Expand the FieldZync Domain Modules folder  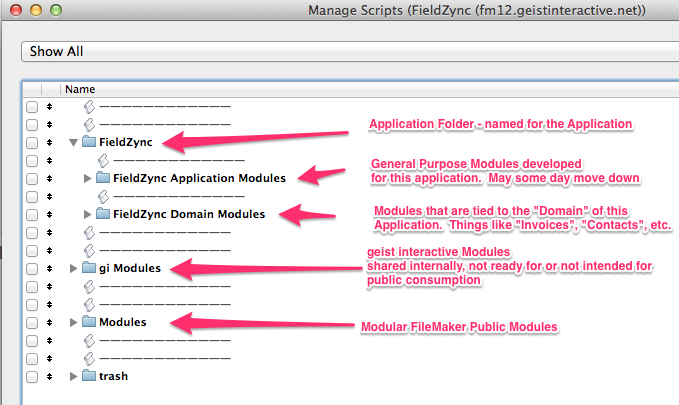pyautogui.click(x=87, y=214)
